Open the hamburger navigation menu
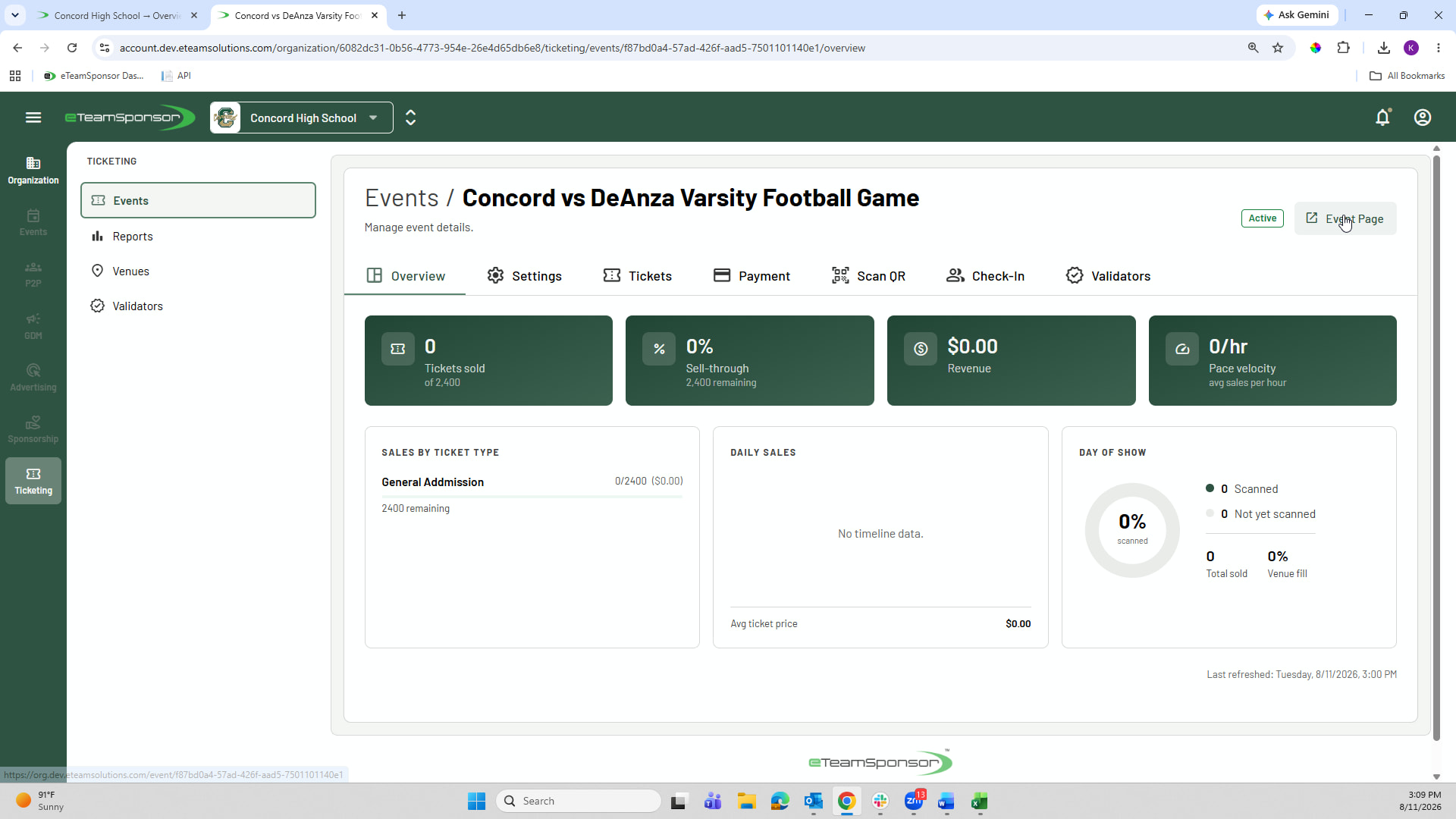 (33, 118)
